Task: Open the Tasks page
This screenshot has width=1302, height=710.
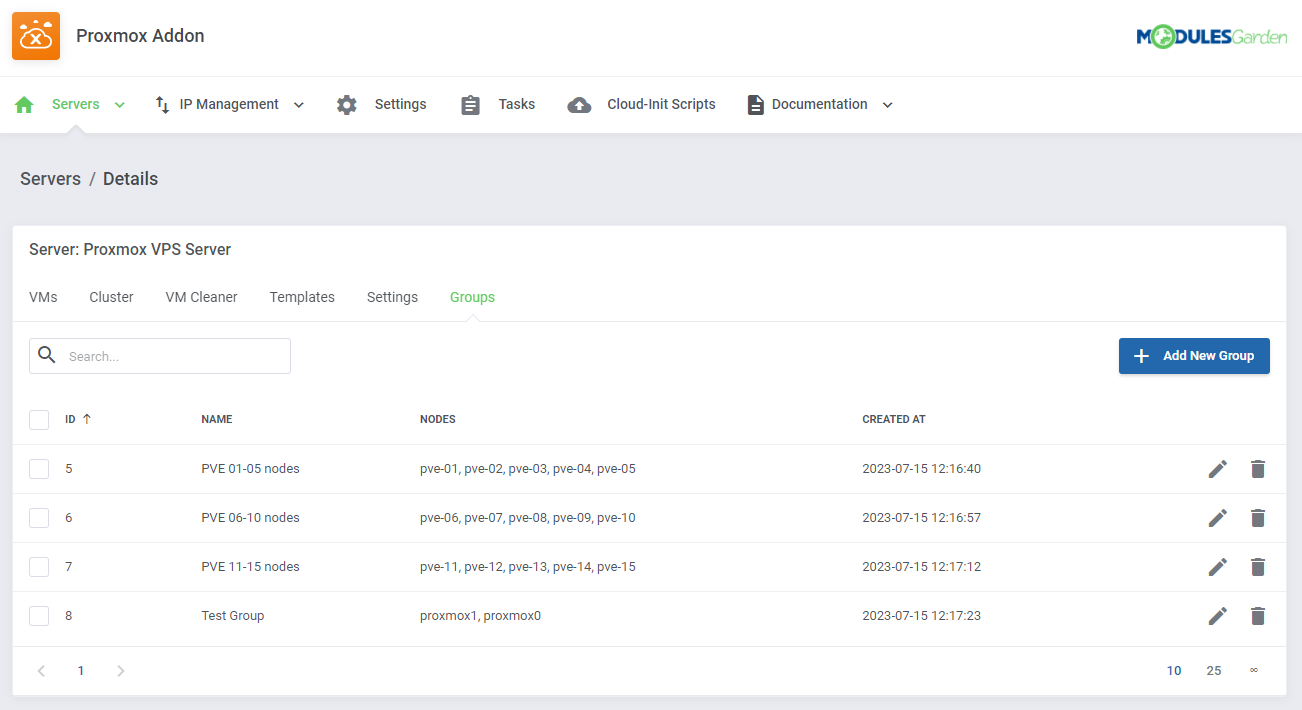Action: point(517,104)
